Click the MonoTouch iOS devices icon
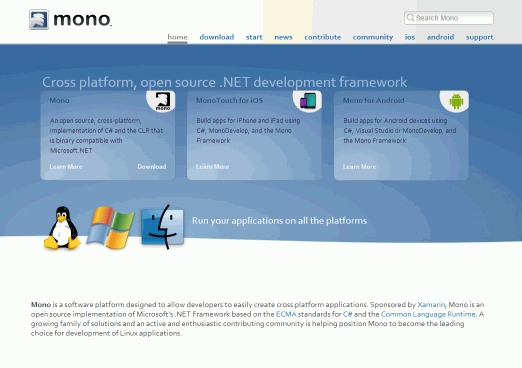 click(308, 101)
